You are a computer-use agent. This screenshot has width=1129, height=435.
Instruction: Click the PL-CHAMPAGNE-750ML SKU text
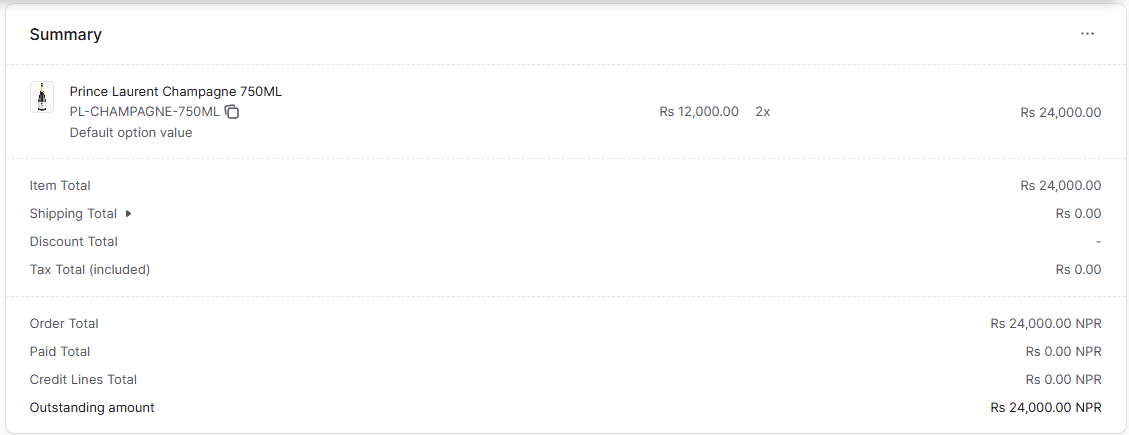[144, 112]
